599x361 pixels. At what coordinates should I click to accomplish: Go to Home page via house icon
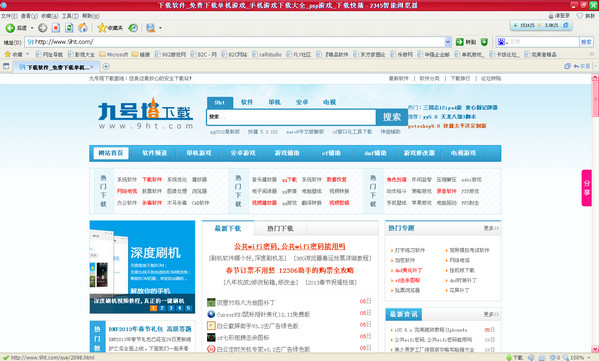point(83,28)
